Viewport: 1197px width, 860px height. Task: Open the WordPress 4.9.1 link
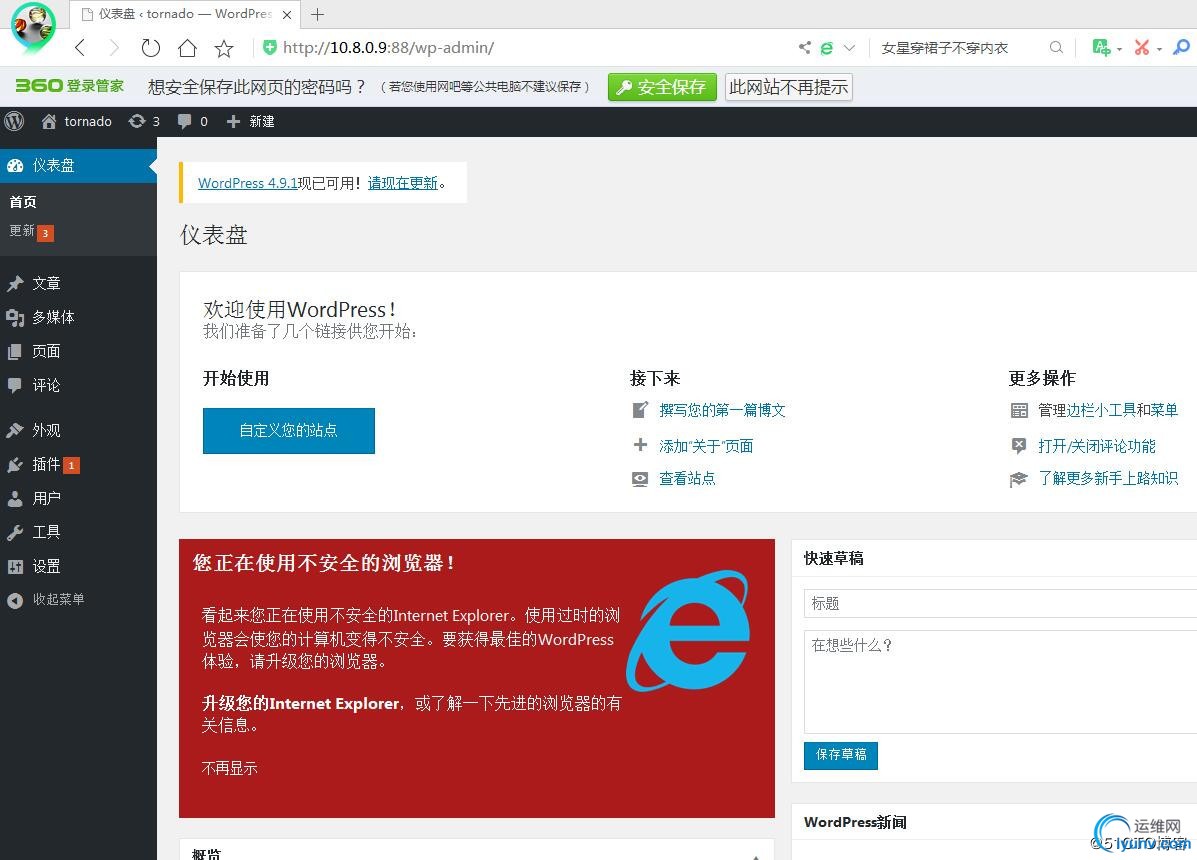[x=247, y=183]
